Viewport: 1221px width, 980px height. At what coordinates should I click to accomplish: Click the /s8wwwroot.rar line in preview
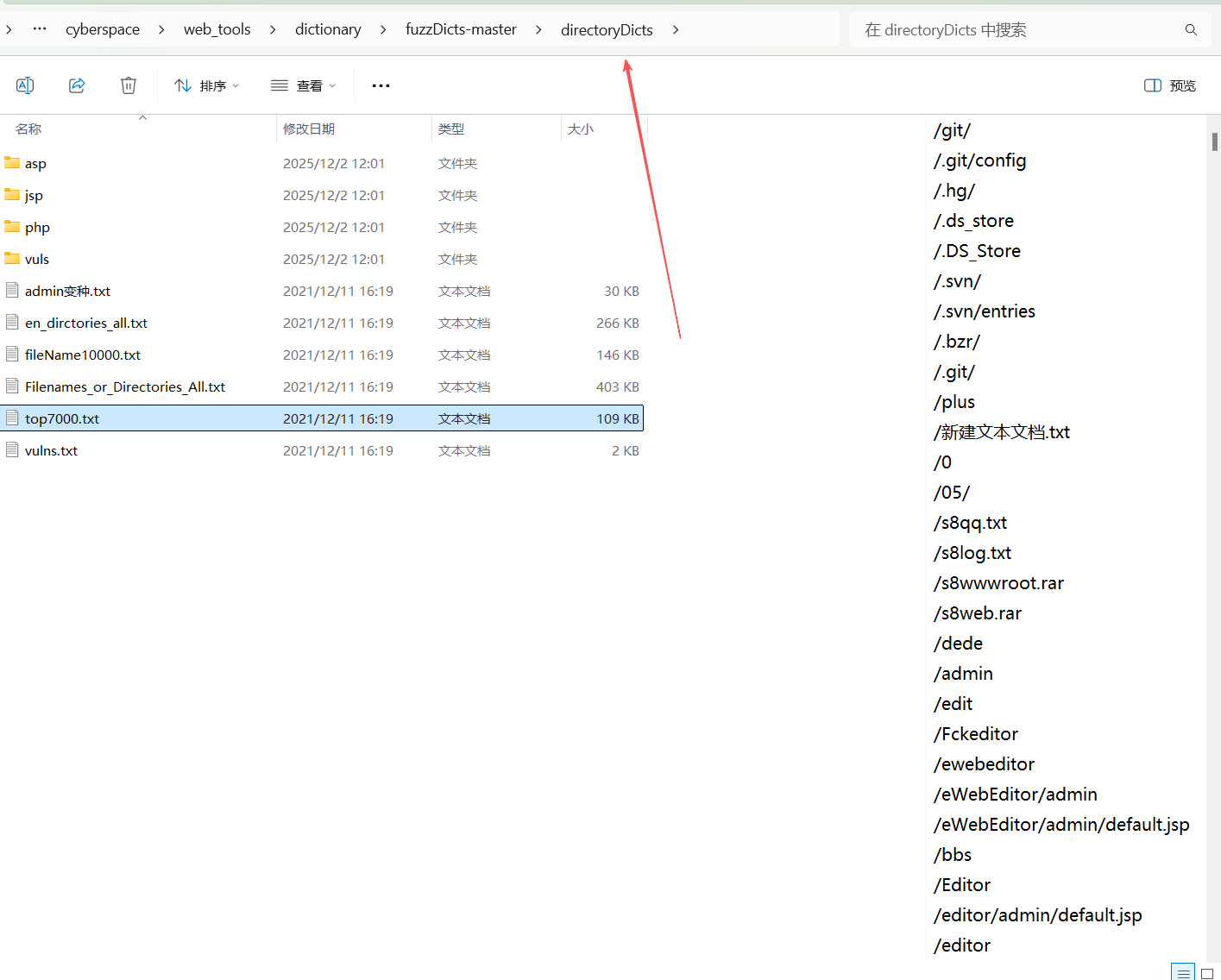coord(998,583)
